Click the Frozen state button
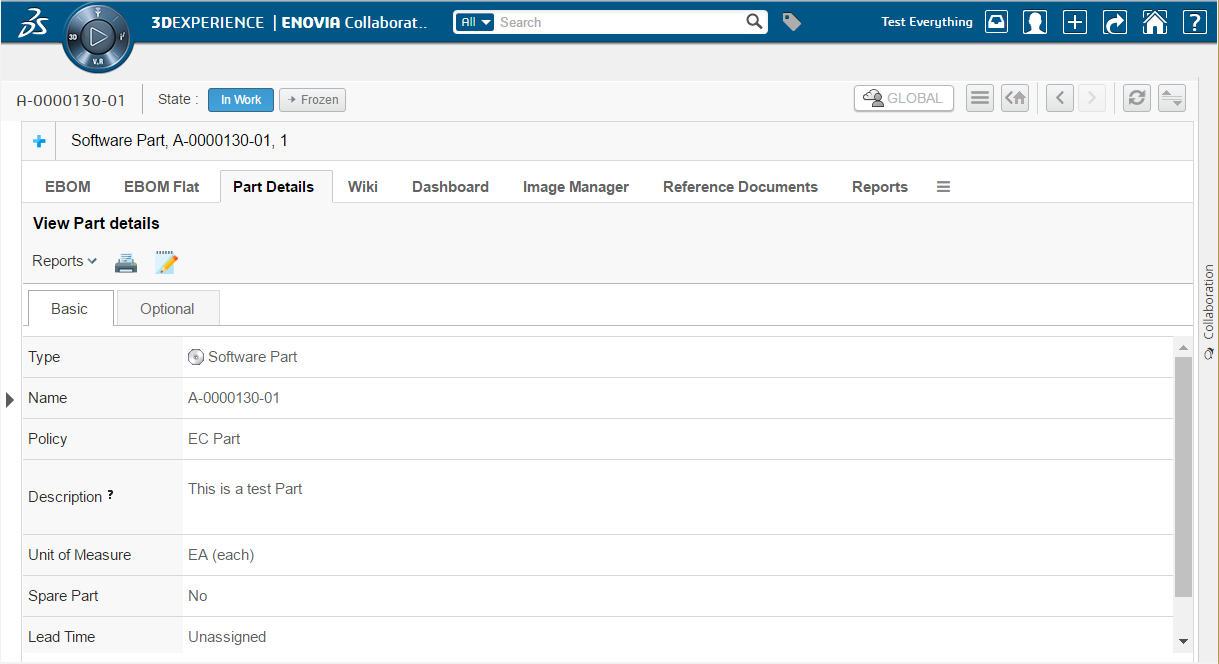 pos(312,100)
